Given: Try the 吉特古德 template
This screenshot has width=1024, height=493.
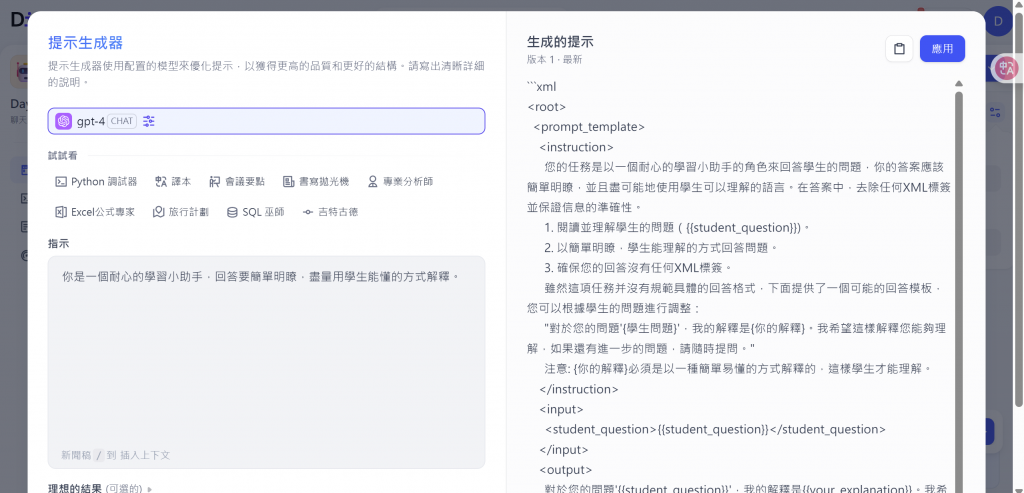Looking at the screenshot, I should click(x=330, y=212).
